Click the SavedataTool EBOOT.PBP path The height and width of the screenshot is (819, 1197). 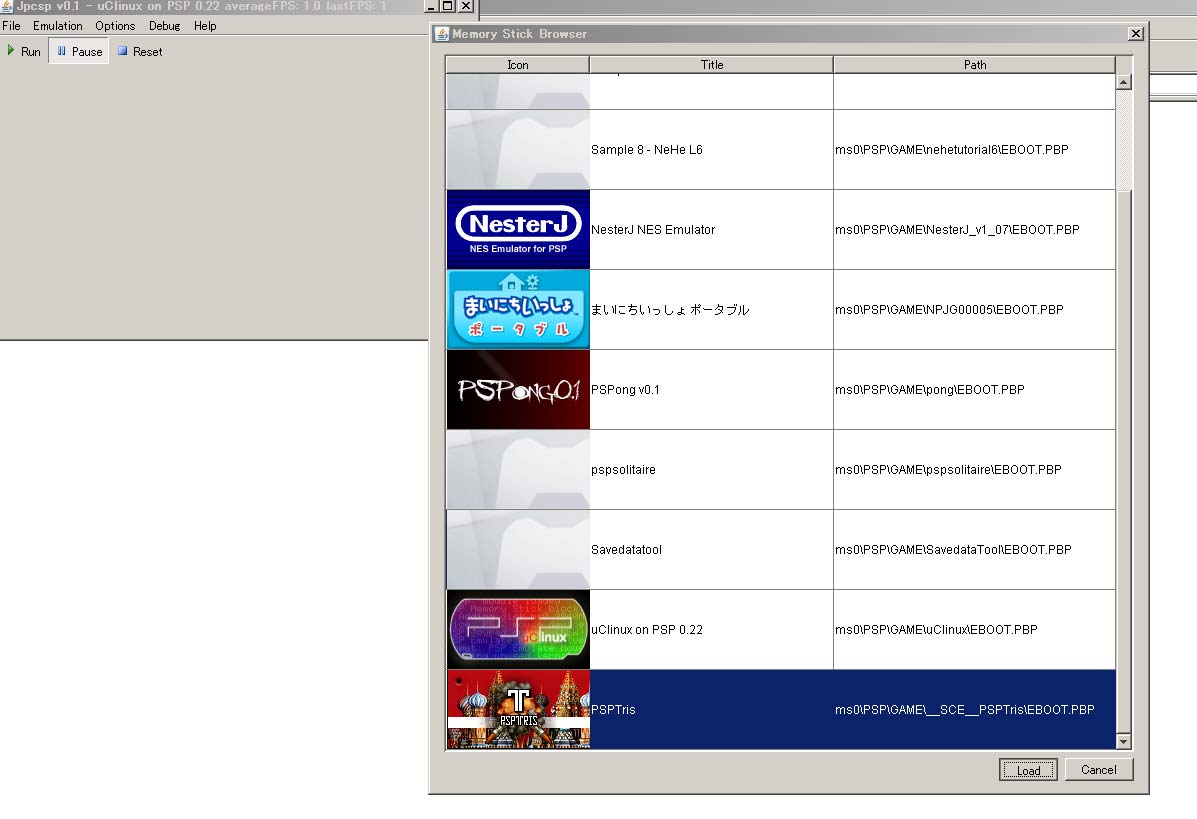point(953,550)
